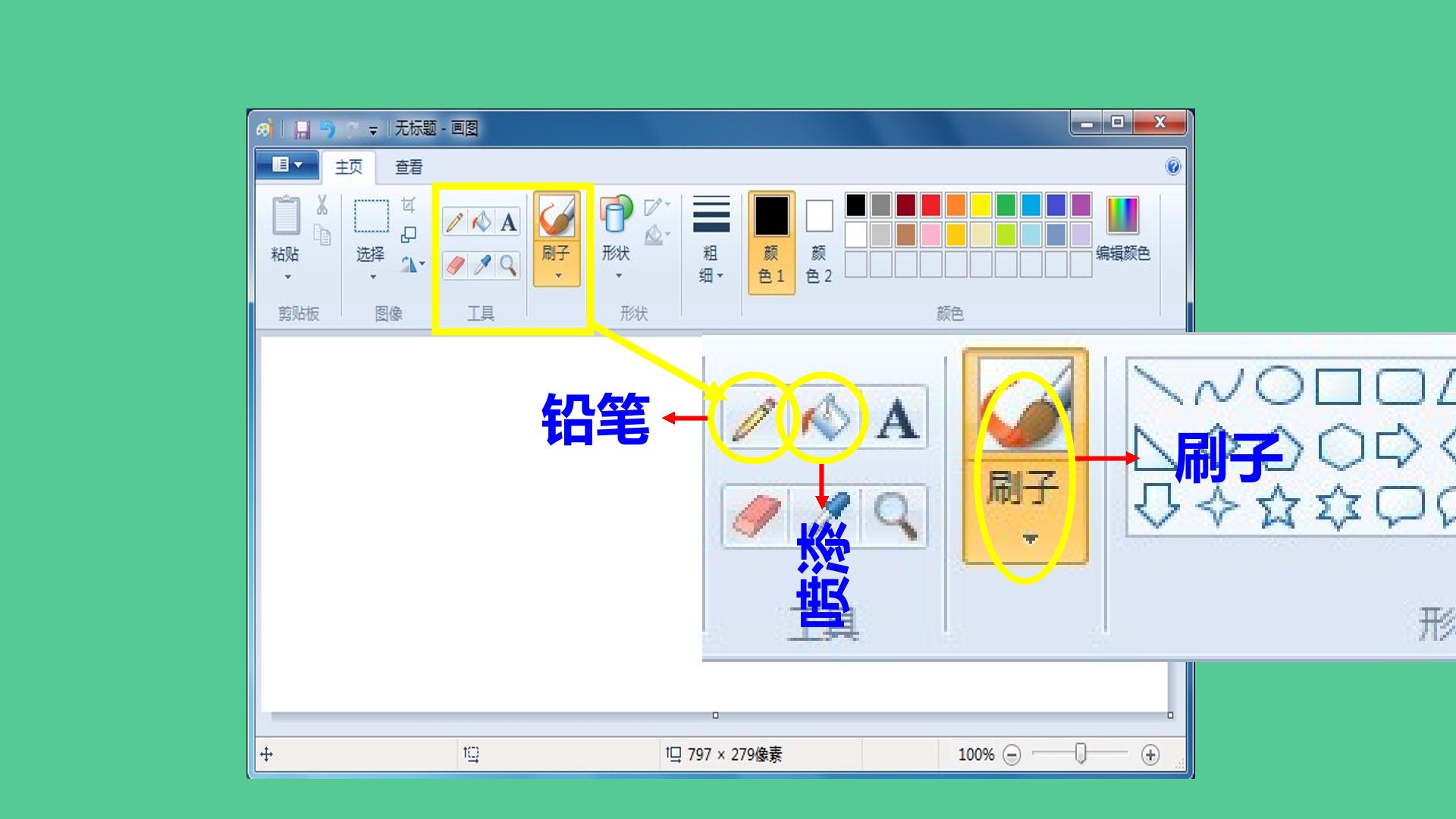Pick the Down arrow shape in enlarged gallery

click(x=1157, y=507)
